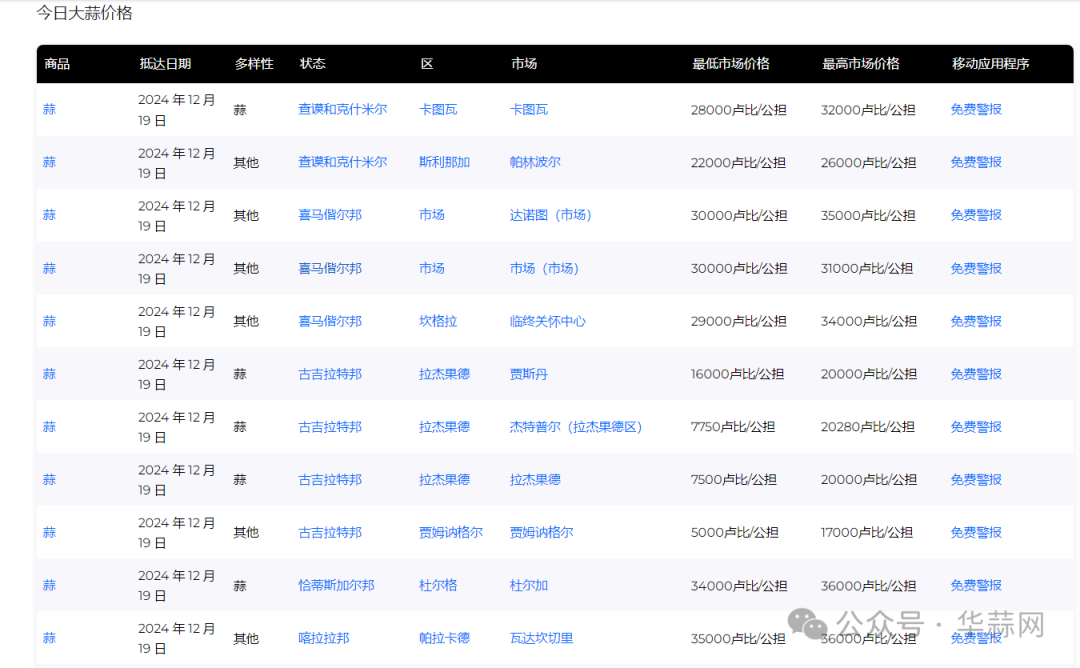Click the 35000卢比/公担 minimum price in 瓦达坎切里 row
This screenshot has height=668, width=1080.
(x=738, y=639)
